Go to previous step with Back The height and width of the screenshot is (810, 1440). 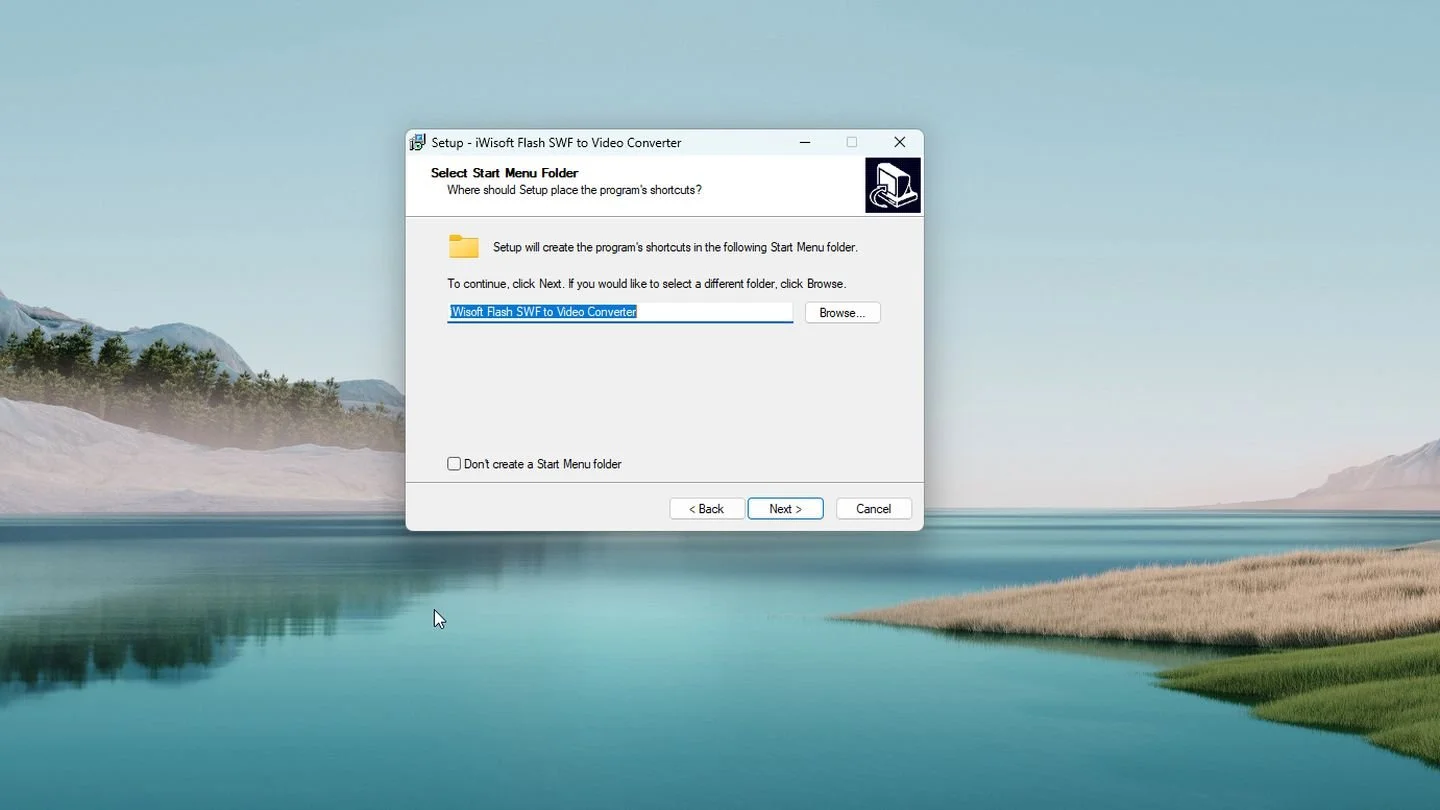click(x=707, y=509)
